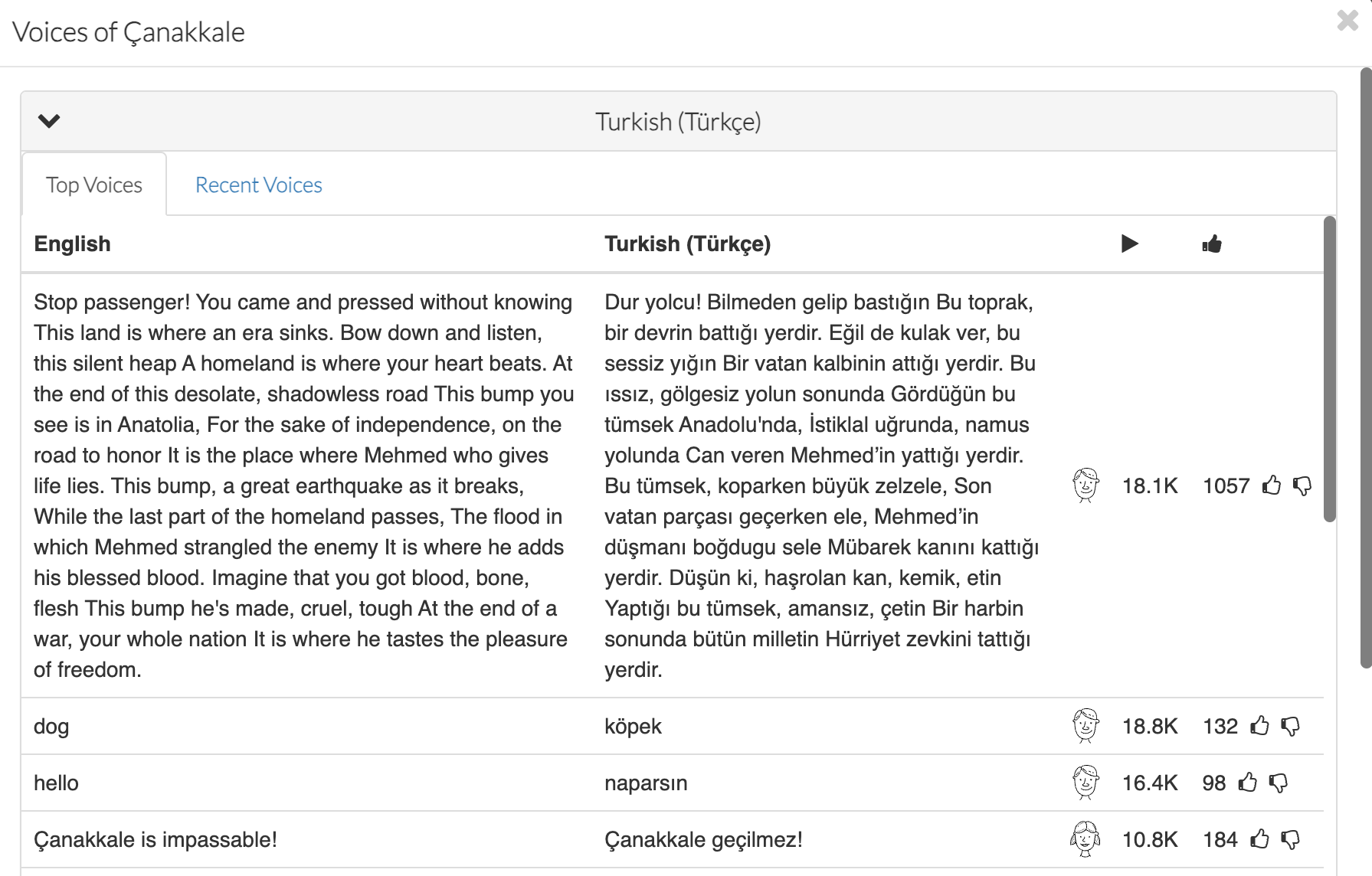This screenshot has height=876, width=1372.
Task: Upvote the "naparsın" translation
Action: (x=1248, y=783)
